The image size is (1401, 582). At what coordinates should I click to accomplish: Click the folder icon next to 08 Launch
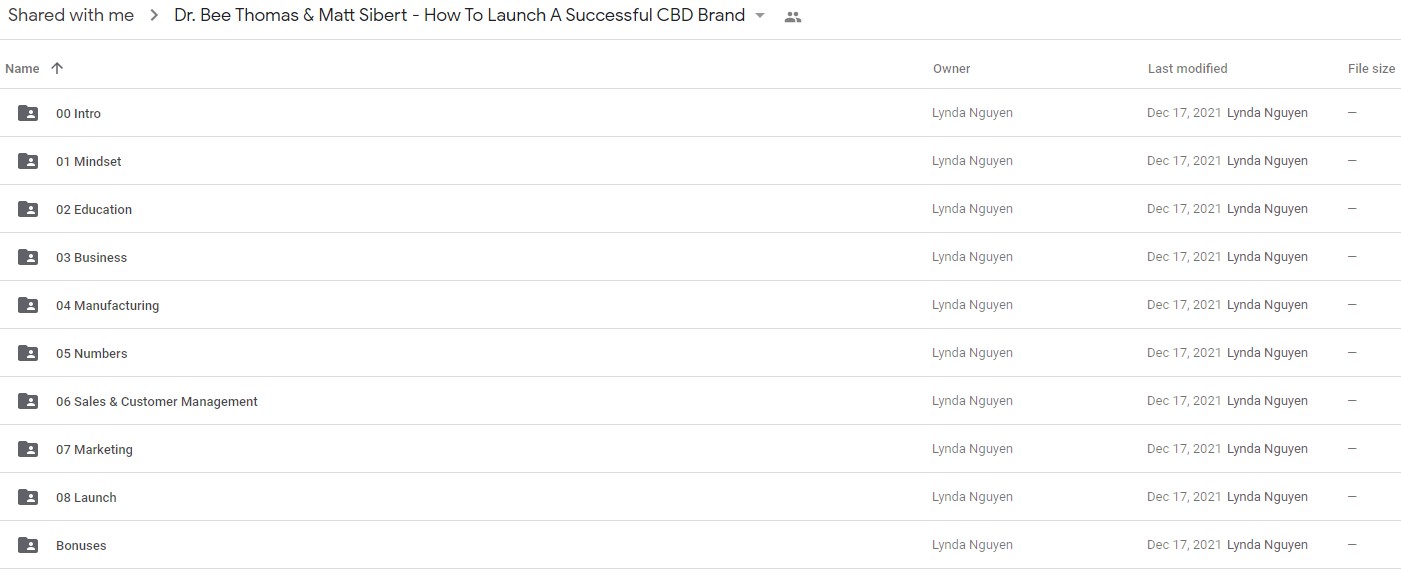(28, 497)
